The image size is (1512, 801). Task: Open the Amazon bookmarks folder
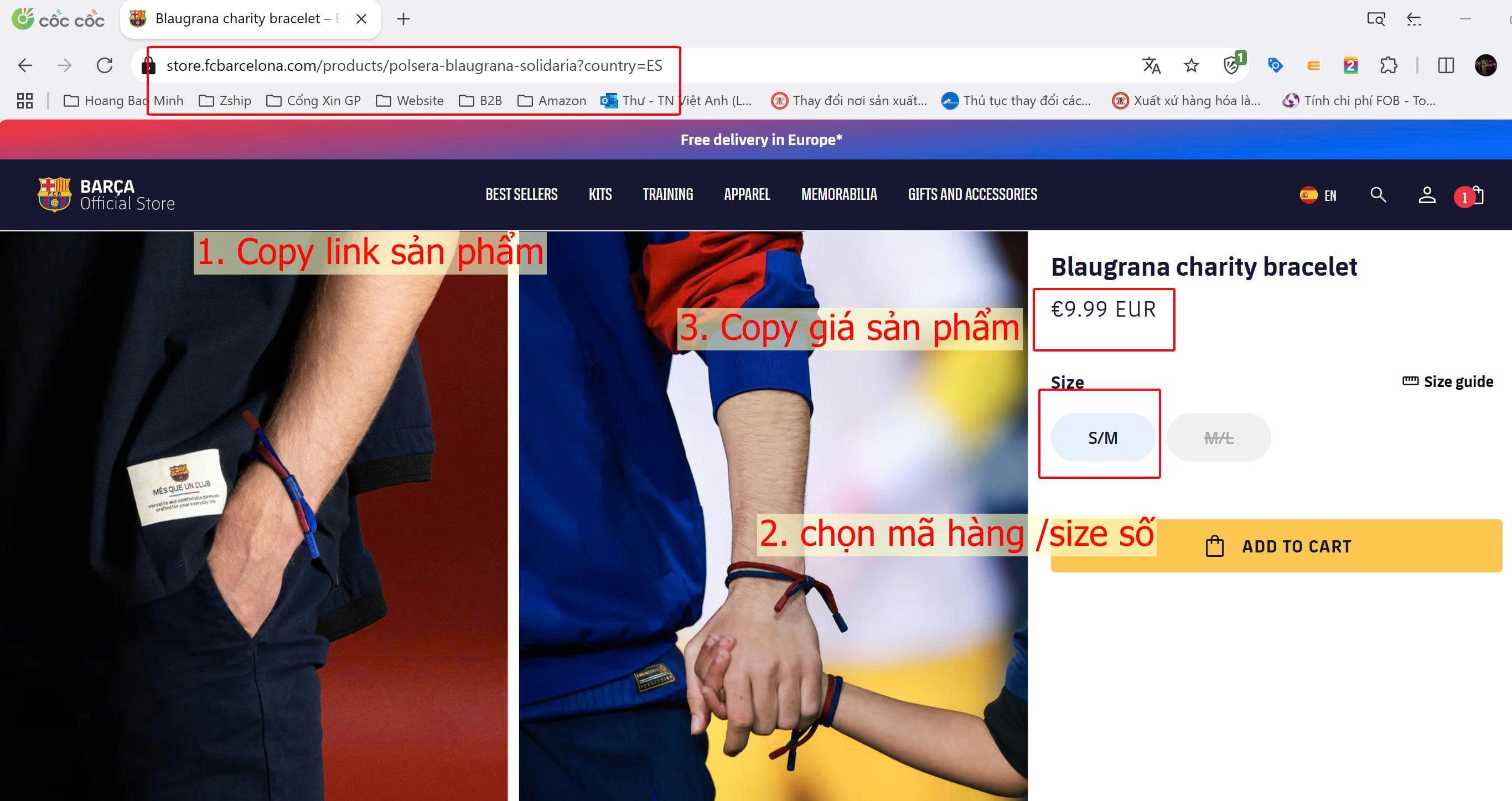pos(552,101)
